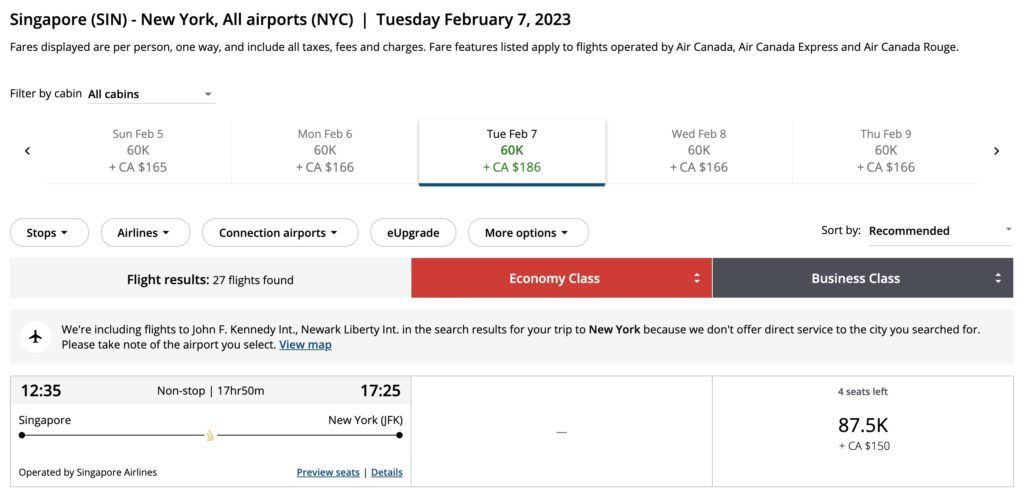1024x492 pixels.
Task: Toggle the eUpgrade filter
Action: point(413,233)
